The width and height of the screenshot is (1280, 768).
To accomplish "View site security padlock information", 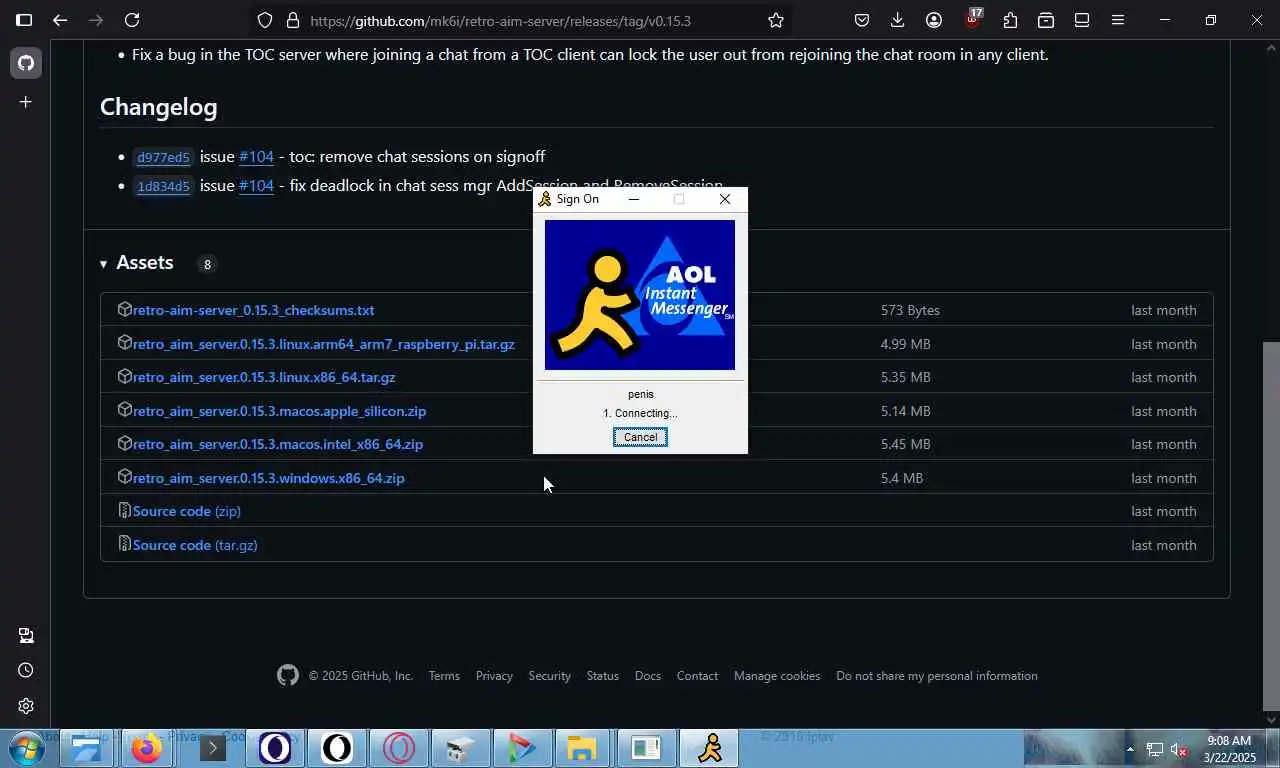I will click(293, 20).
